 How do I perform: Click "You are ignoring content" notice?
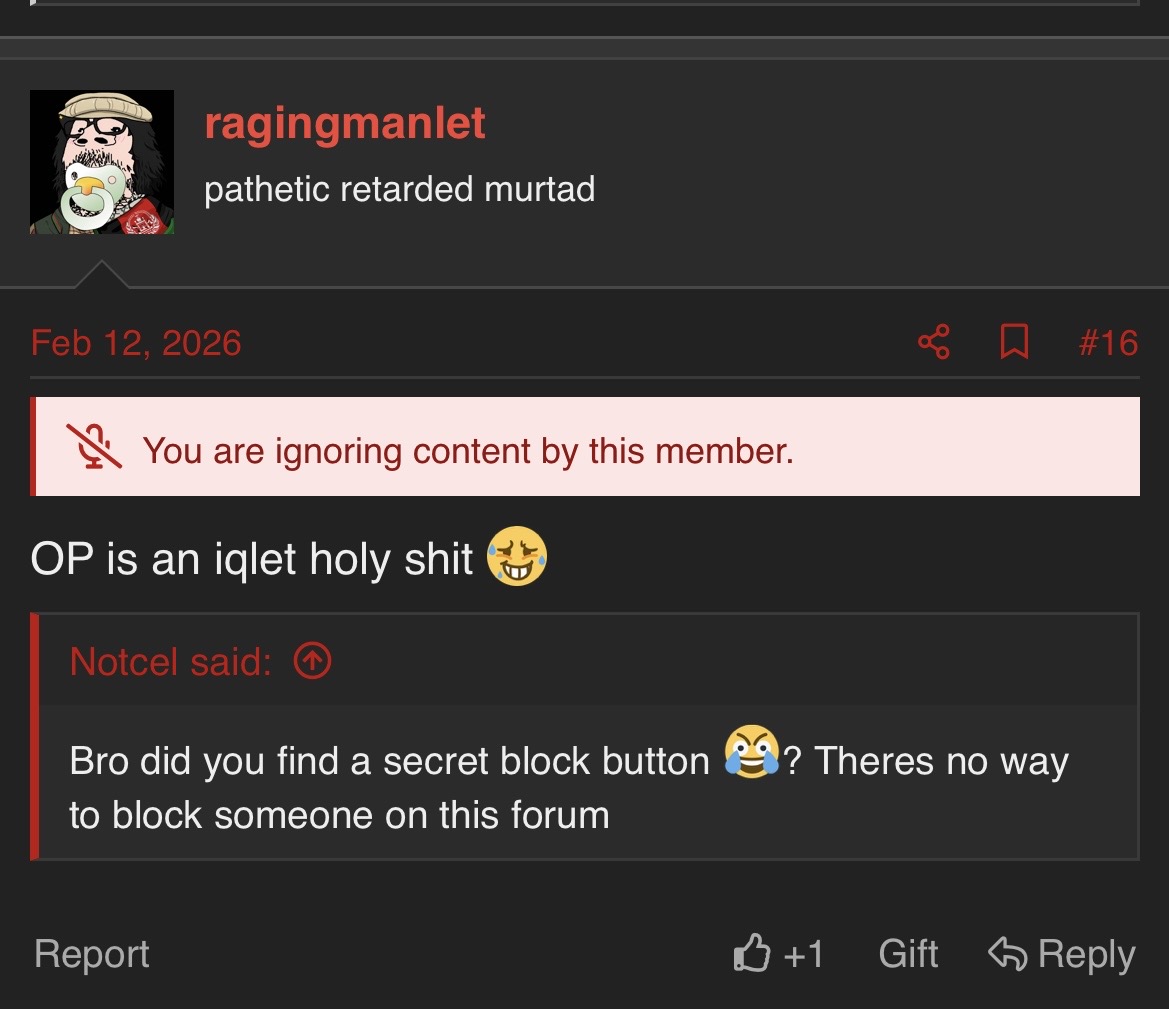pyautogui.click(x=468, y=451)
